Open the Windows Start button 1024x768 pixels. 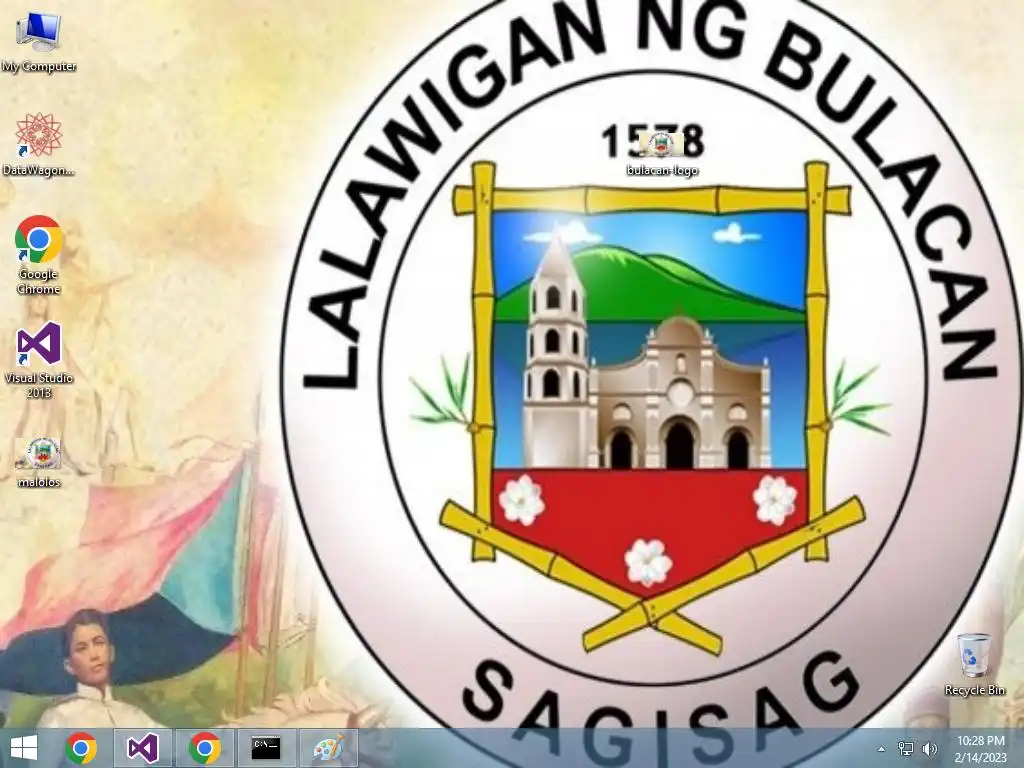24,748
